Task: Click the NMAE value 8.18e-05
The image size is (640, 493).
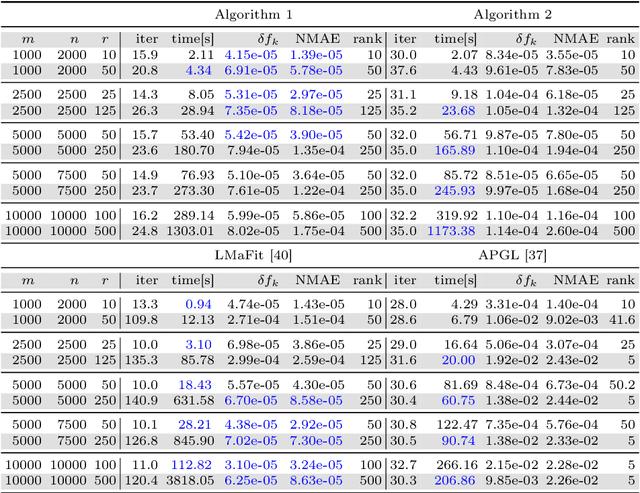Action: point(316,111)
